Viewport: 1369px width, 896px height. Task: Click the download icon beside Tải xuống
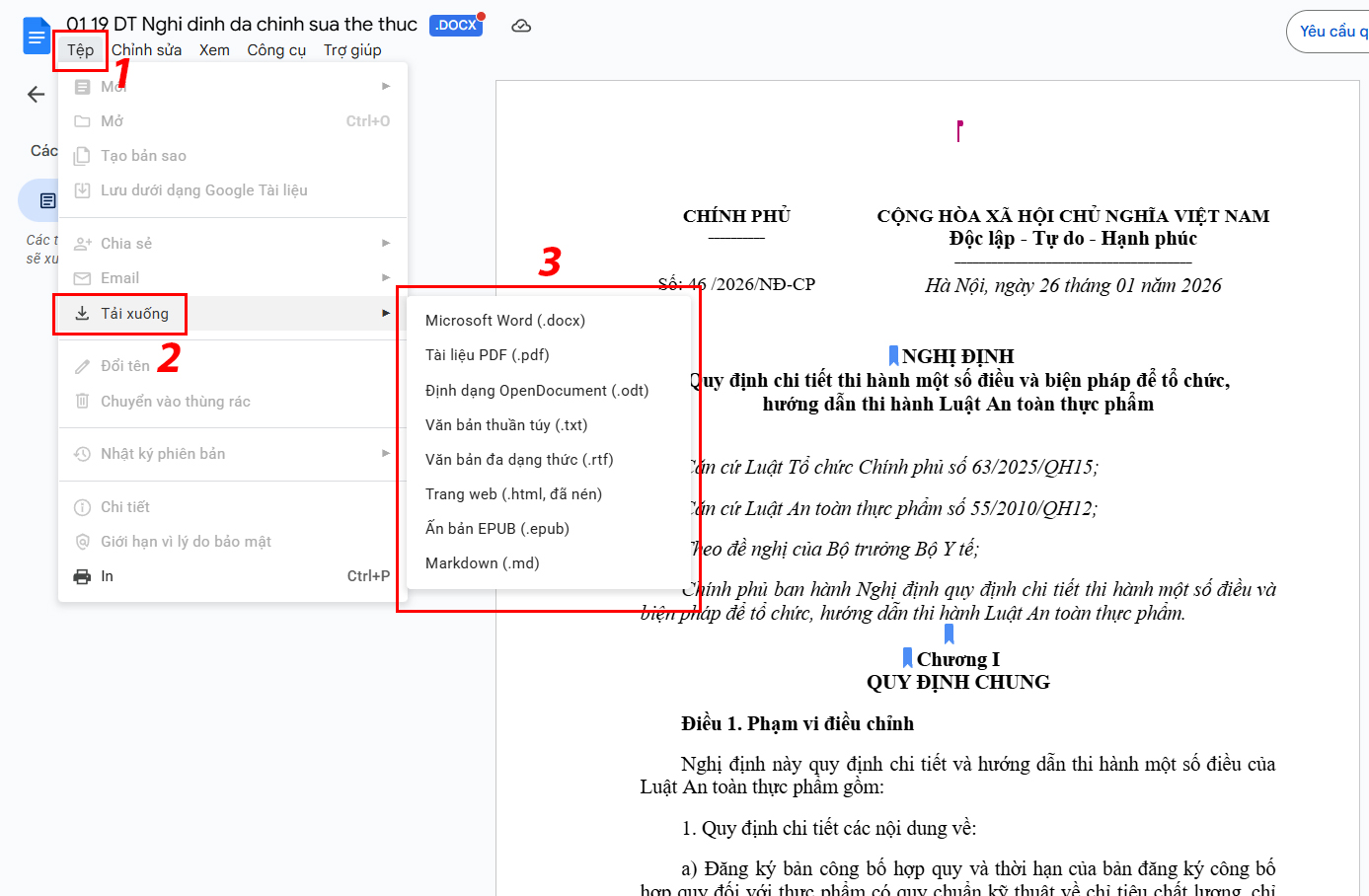coord(83,314)
